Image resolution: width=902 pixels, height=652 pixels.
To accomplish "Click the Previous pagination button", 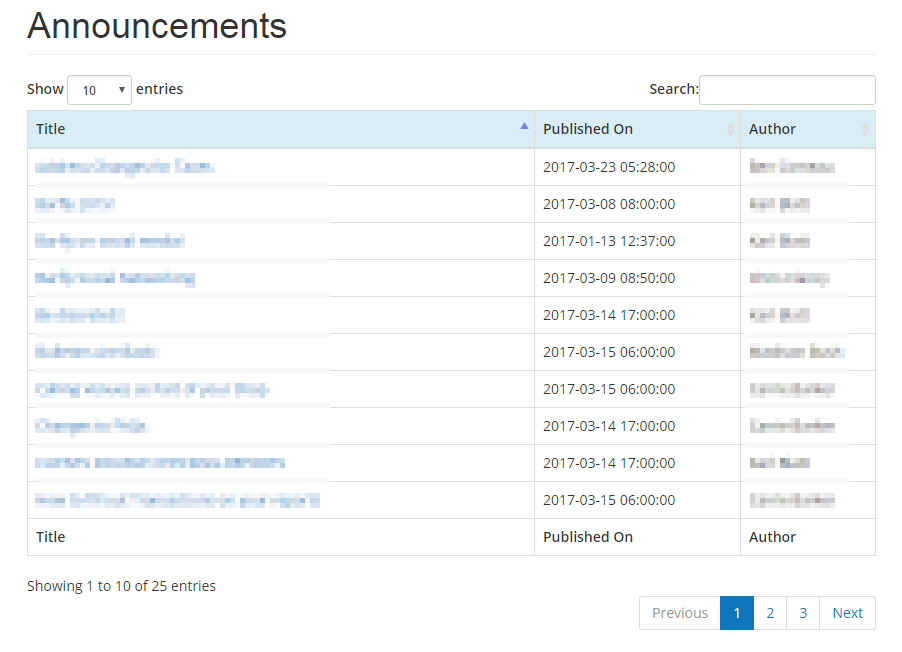I will [679, 613].
